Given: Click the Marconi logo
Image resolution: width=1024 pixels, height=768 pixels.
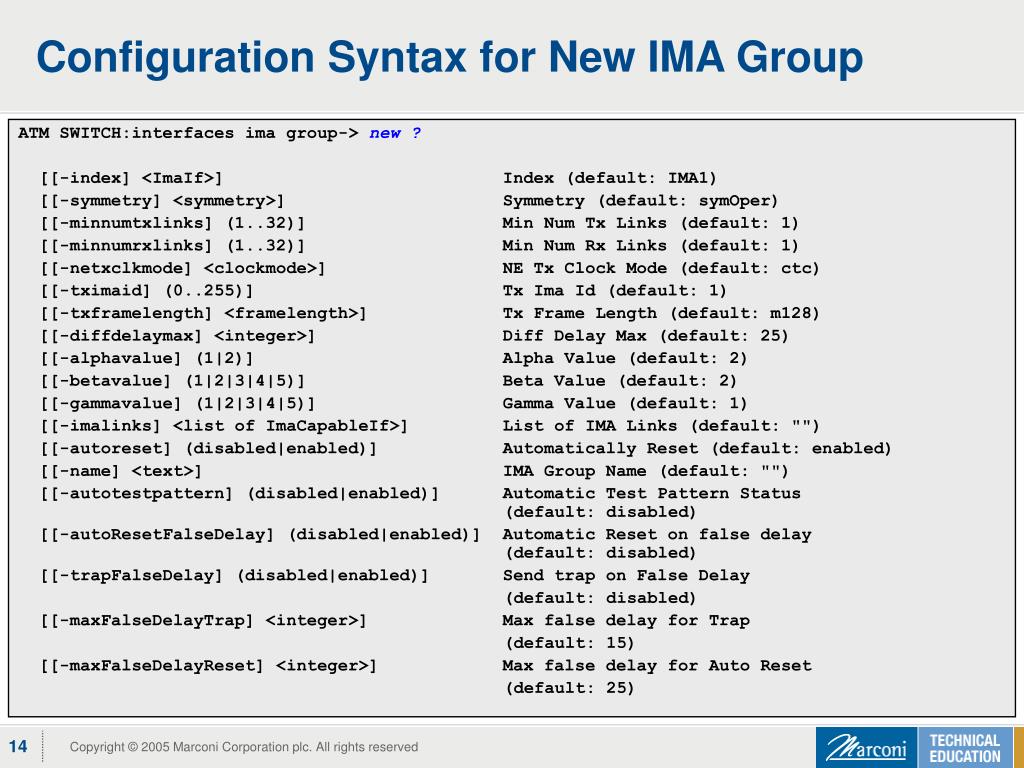Looking at the screenshot, I should coord(866,747).
